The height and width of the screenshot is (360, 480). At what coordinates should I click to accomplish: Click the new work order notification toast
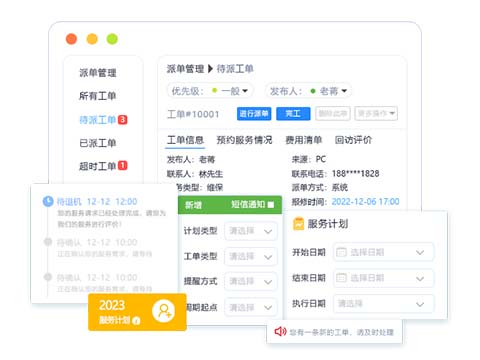click(334, 332)
